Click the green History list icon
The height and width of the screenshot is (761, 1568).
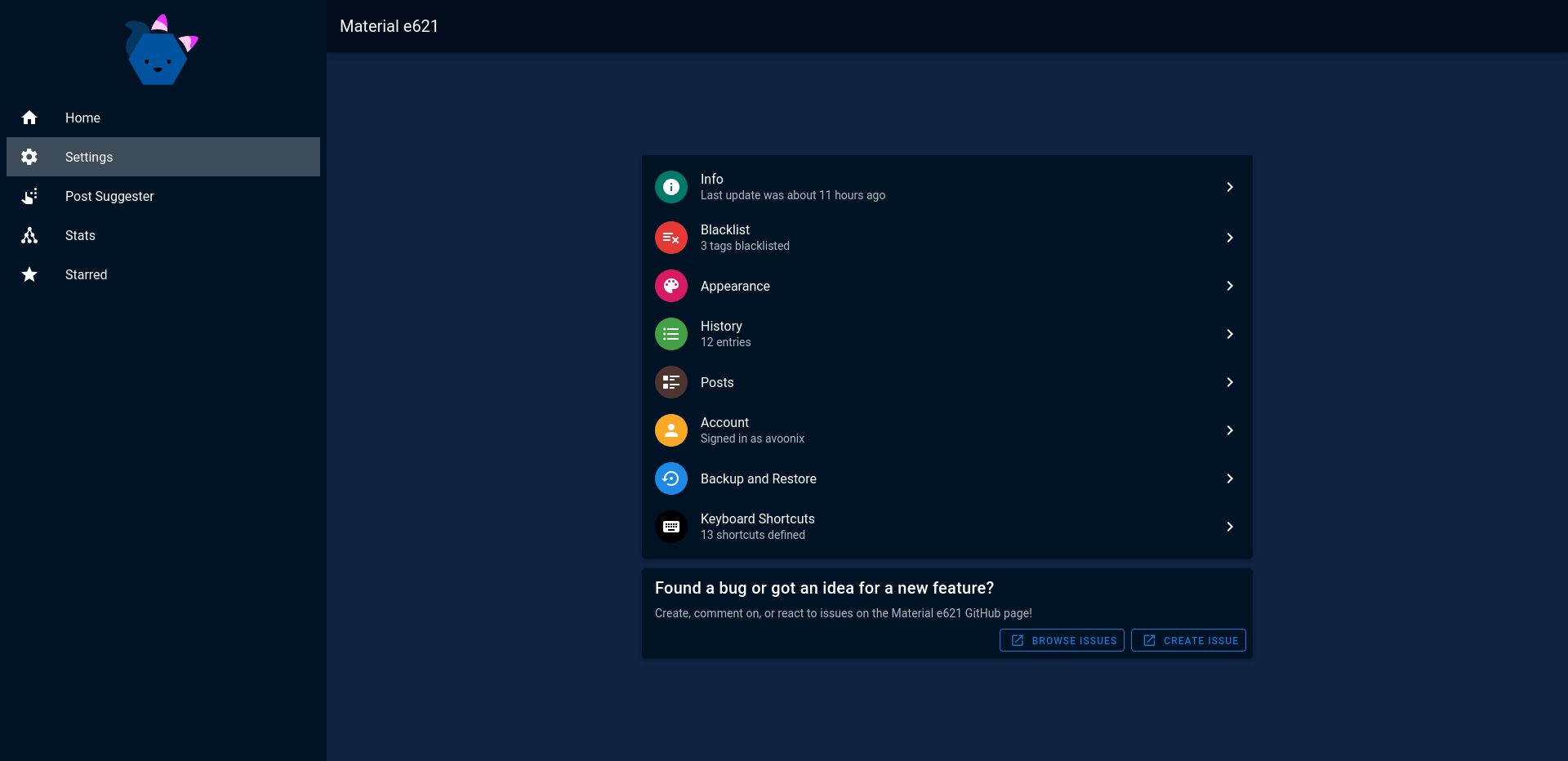click(671, 334)
